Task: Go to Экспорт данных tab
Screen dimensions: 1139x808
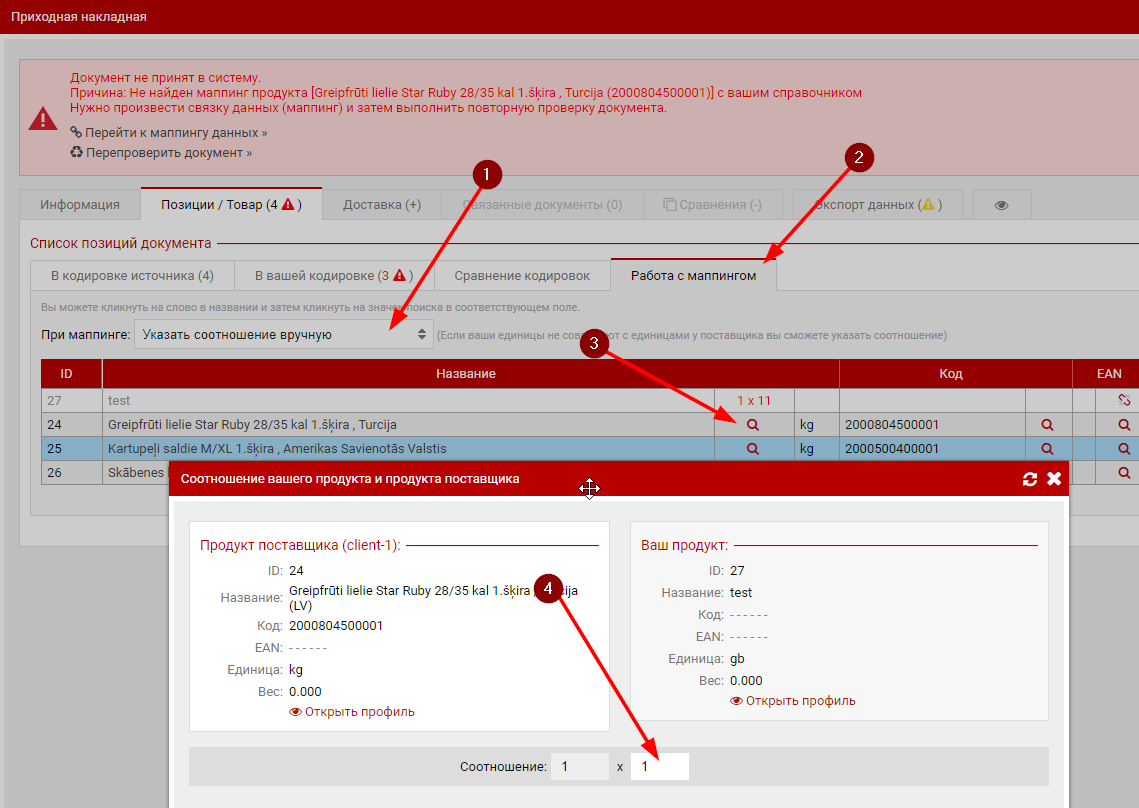Action: [877, 205]
